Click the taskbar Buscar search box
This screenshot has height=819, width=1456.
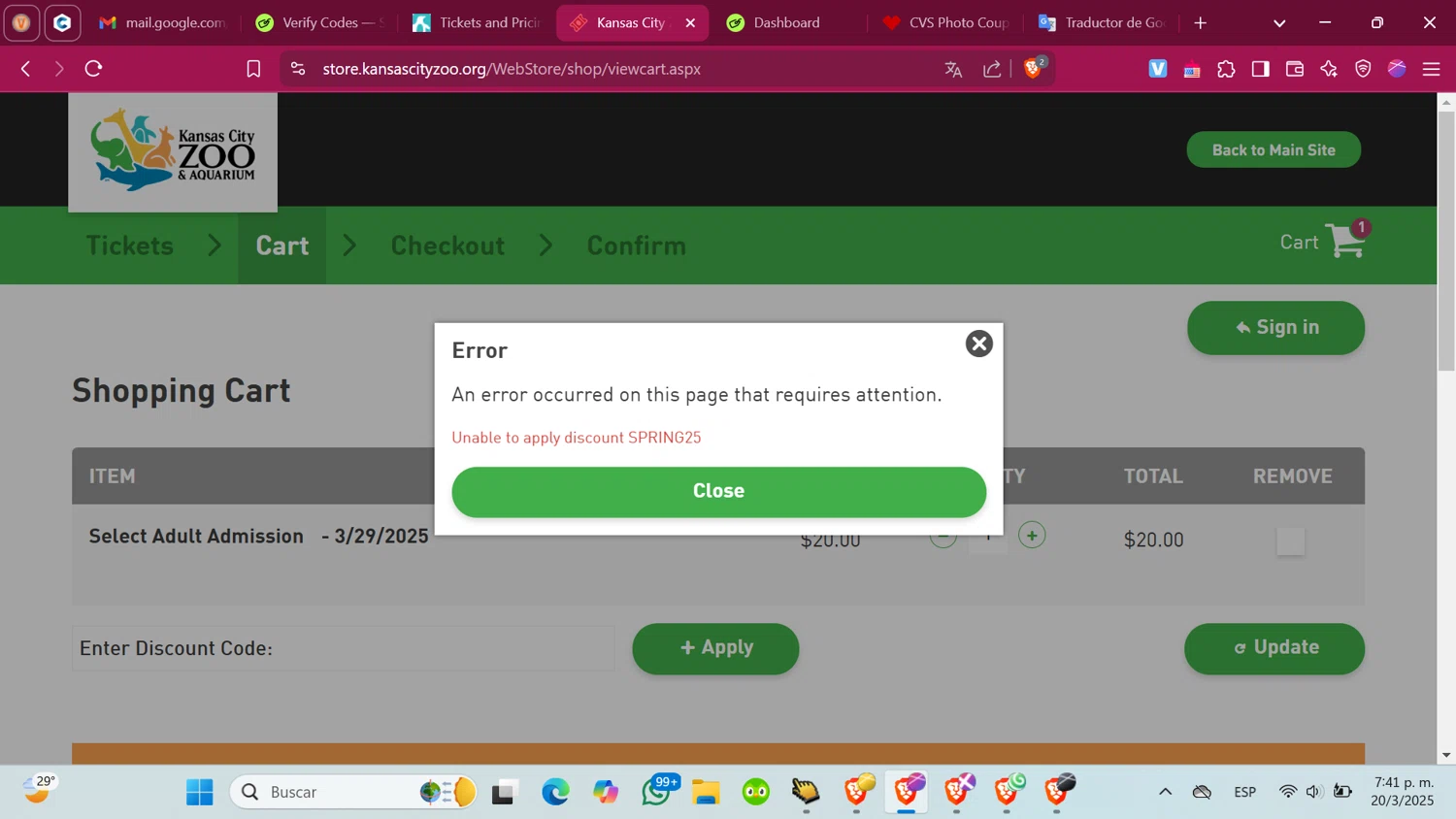pos(354,792)
